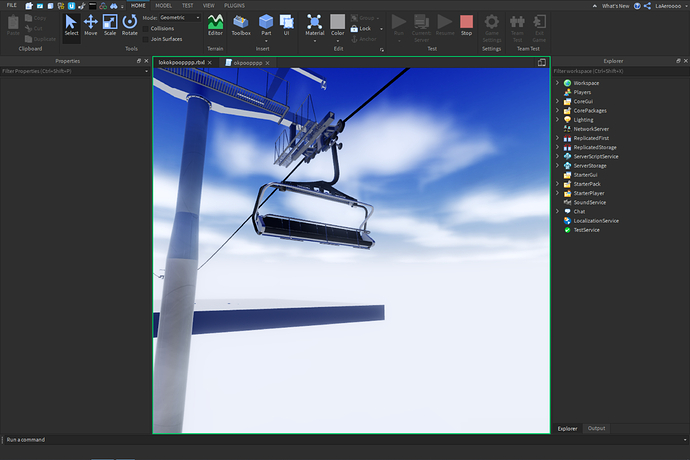Viewport: 690px width, 460px height.
Task: Open the UI insert tool
Action: (x=286, y=26)
